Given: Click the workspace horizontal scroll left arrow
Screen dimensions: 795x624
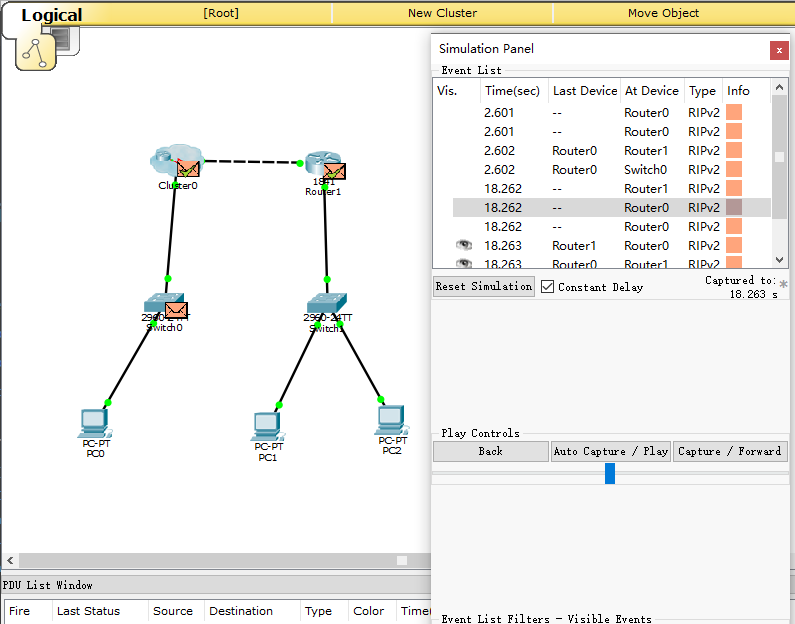Looking at the screenshot, I should 10,561.
